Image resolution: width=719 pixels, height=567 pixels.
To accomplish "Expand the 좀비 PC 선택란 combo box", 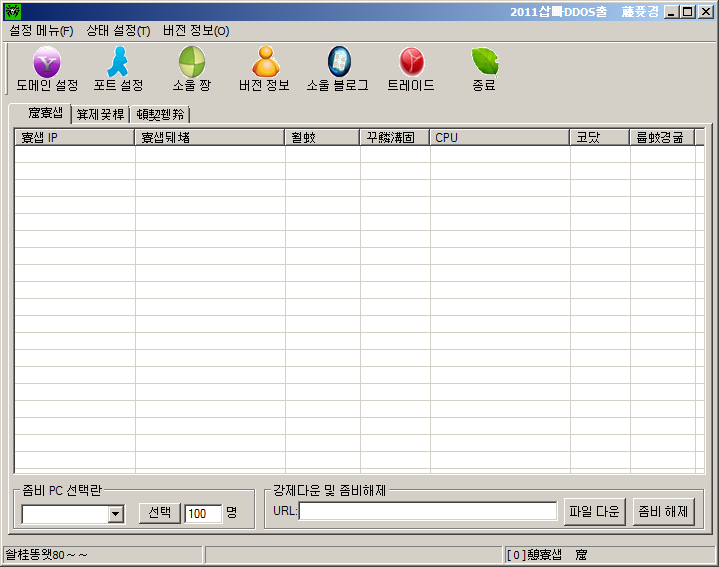I will click(115, 514).
